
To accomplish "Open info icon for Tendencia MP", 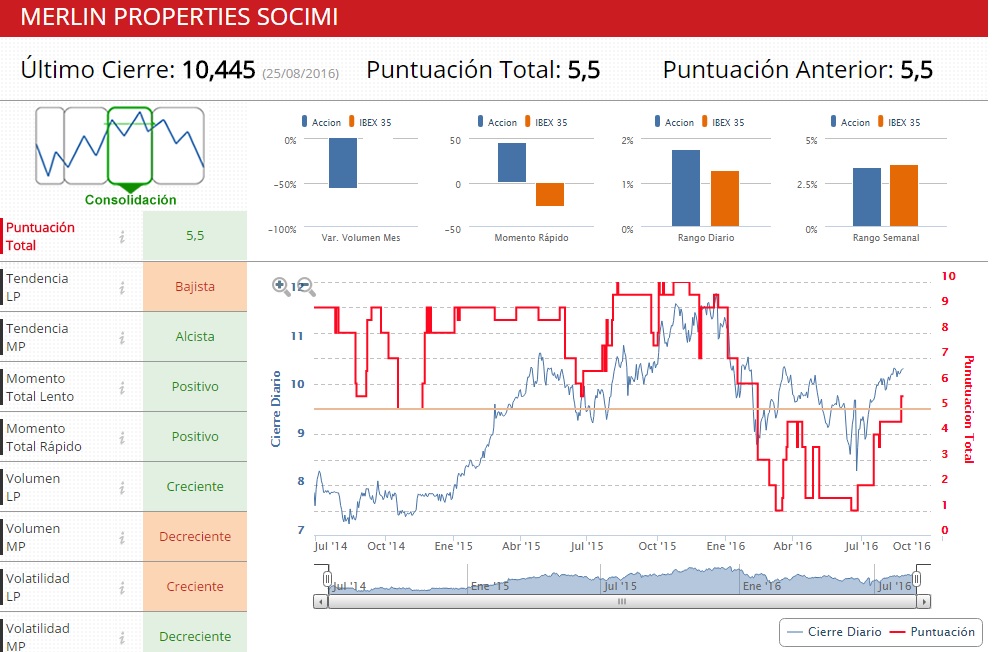I will click(x=122, y=338).
